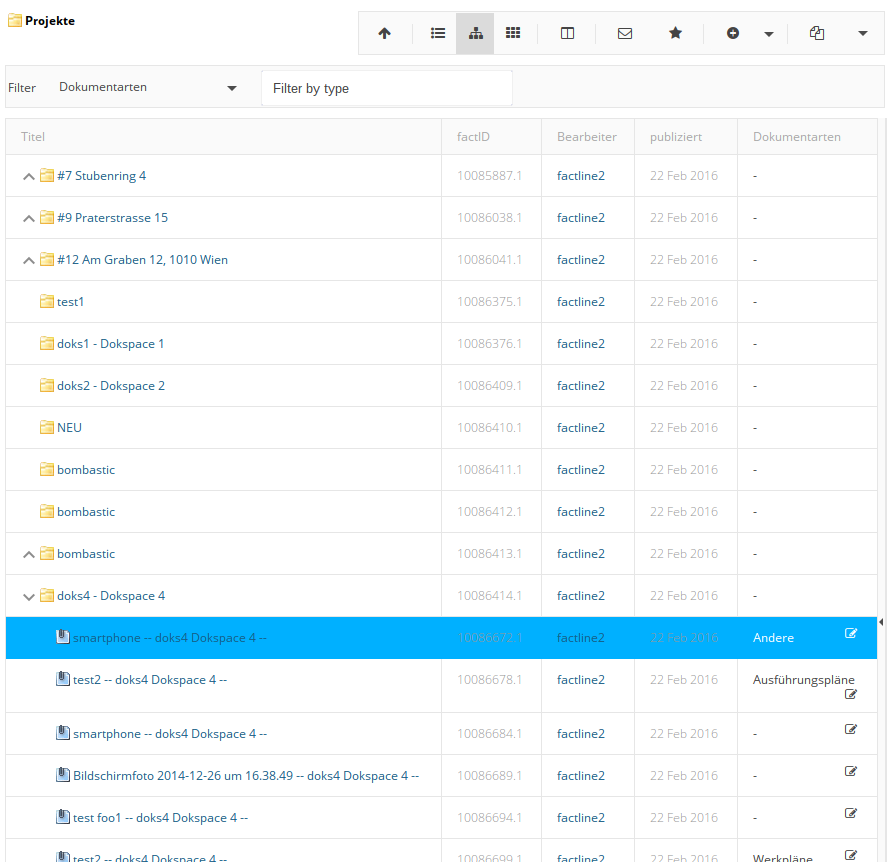Click the copy documents icon
This screenshot has height=862, width=893.
pos(817,33)
